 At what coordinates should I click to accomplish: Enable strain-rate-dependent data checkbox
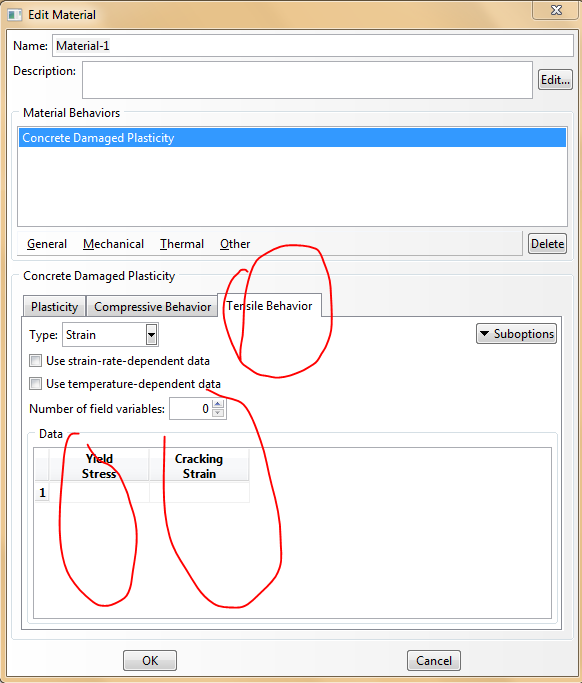coord(35,361)
